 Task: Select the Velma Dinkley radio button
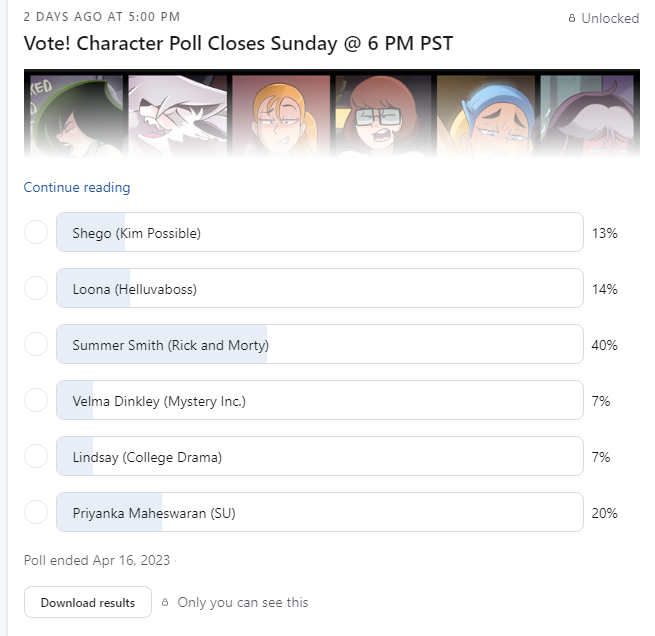point(36,400)
